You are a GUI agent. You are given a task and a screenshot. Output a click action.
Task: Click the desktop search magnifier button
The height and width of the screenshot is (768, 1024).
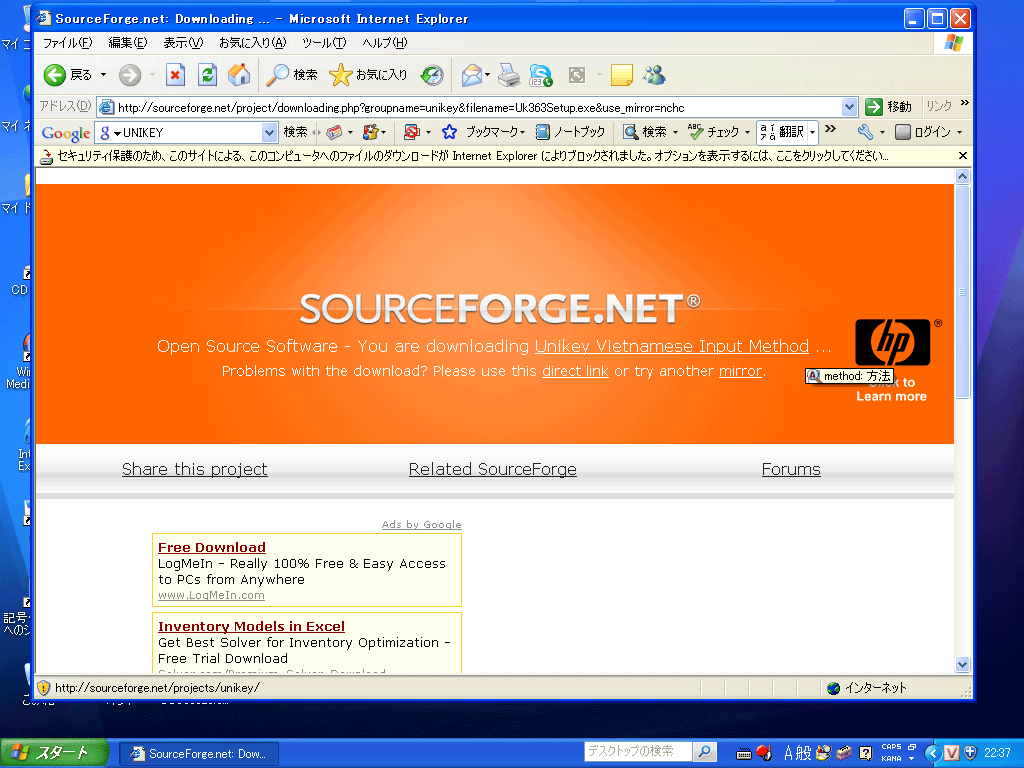point(705,752)
